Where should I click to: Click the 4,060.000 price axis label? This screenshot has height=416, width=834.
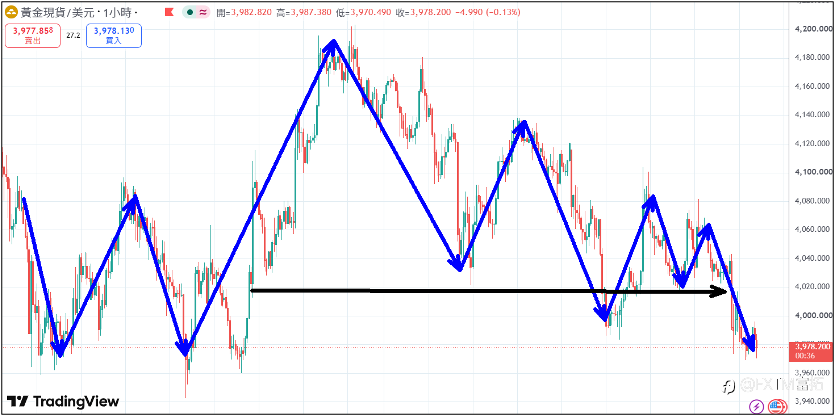[x=812, y=230]
